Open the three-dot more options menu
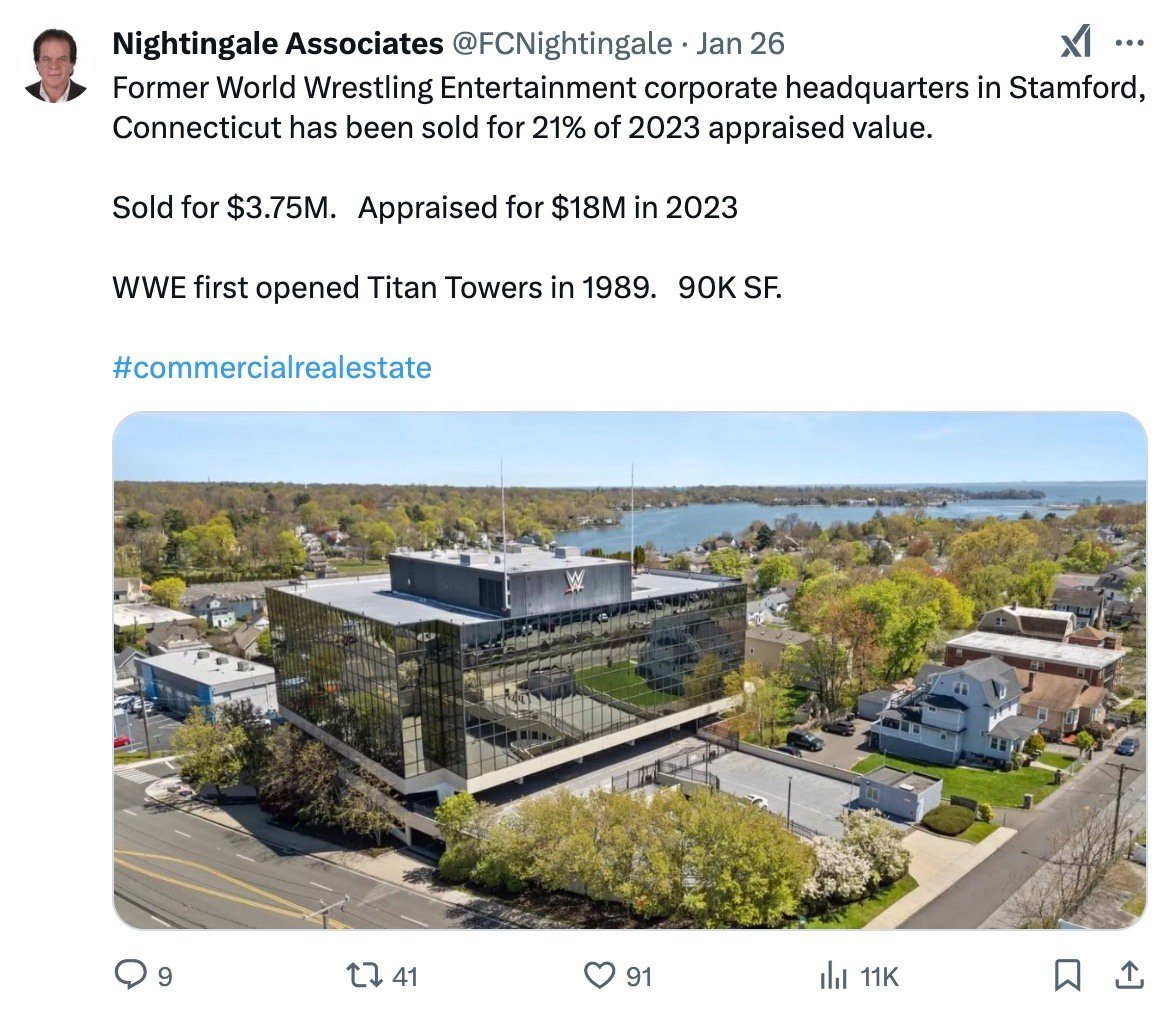Screen dimensions: 1168x1012 (1129, 43)
